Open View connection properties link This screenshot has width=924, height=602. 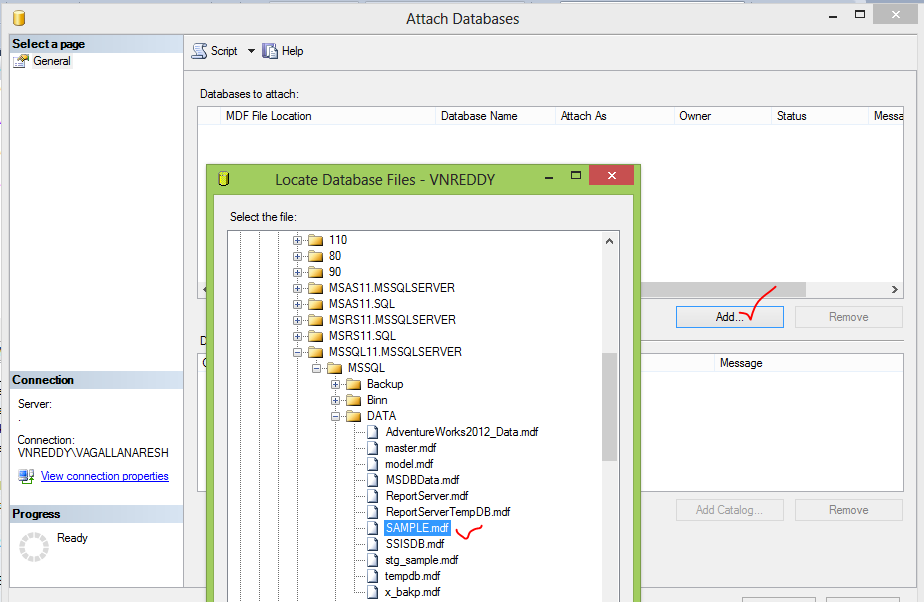coord(105,476)
